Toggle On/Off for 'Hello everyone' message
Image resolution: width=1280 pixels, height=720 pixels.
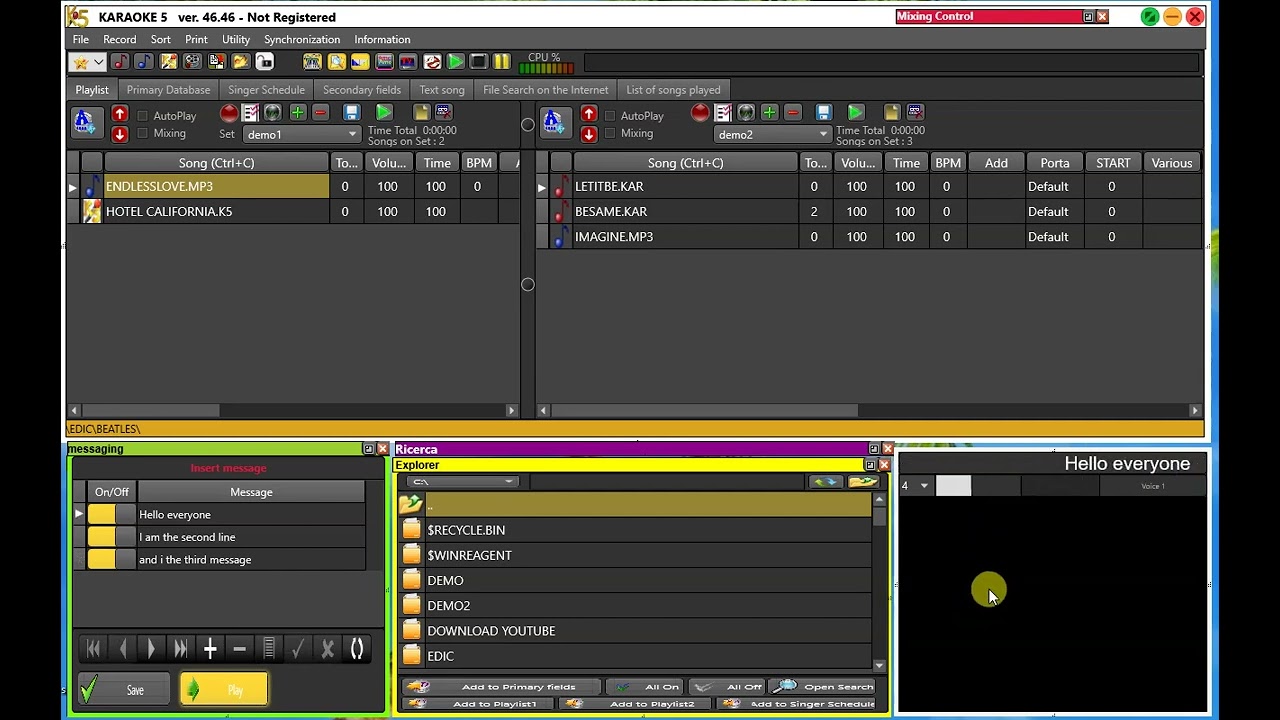click(111, 514)
